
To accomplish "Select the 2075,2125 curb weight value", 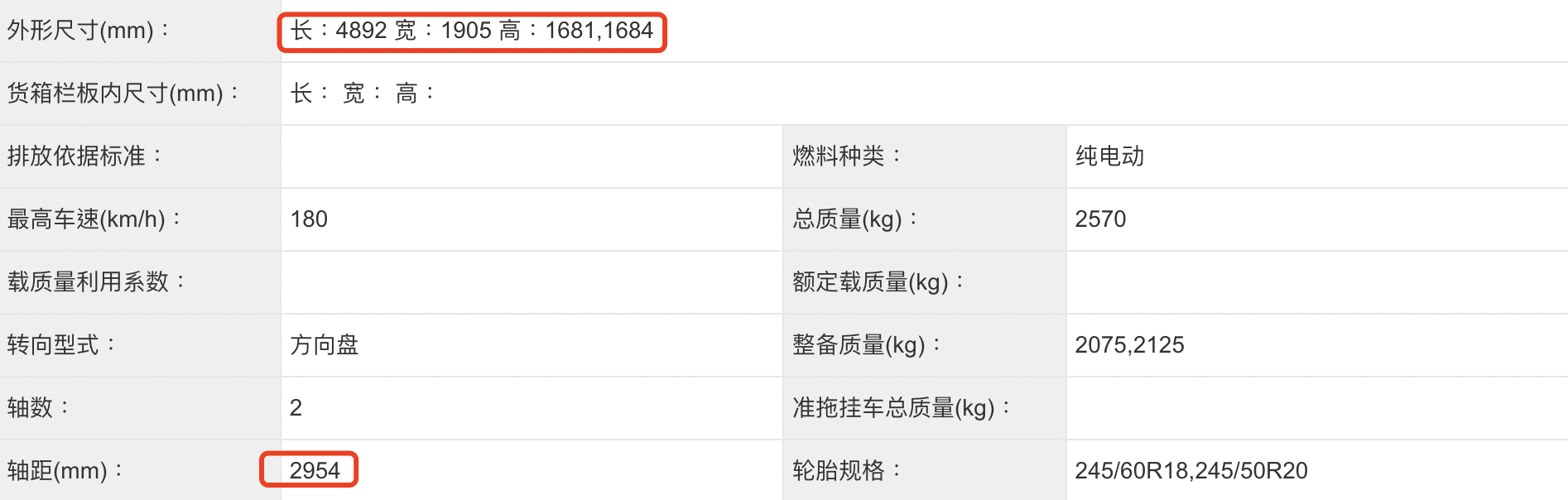I will [x=1129, y=345].
